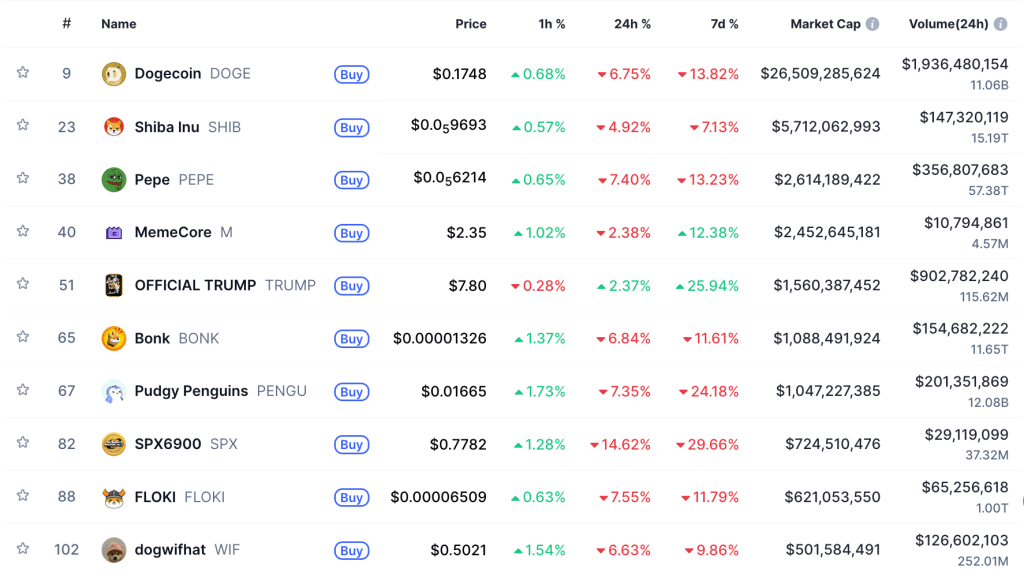Click the Pepe frog logo
1024x576 pixels.
coord(117,180)
